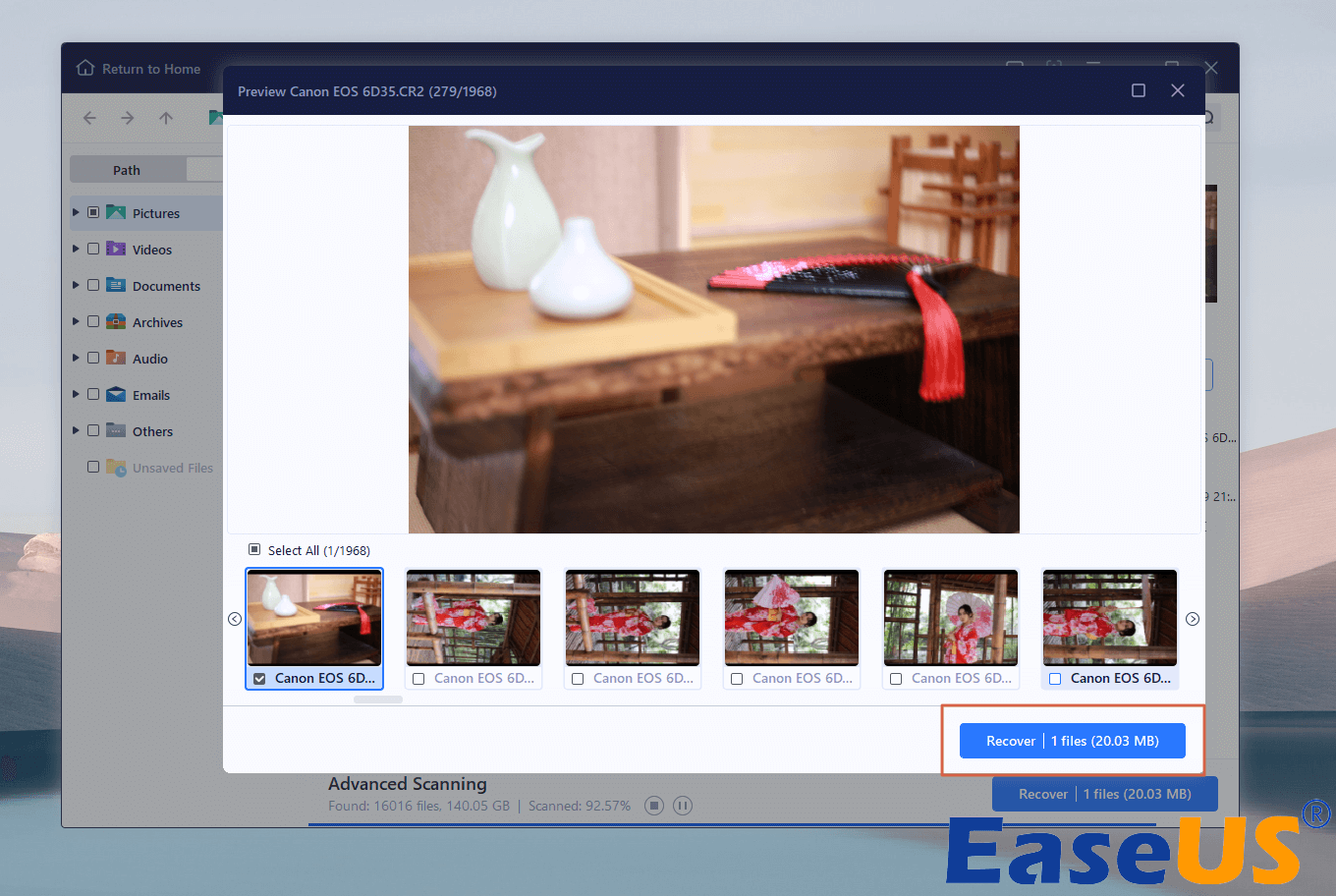Click the thumbnail strip horizontal scrollbar

point(378,700)
